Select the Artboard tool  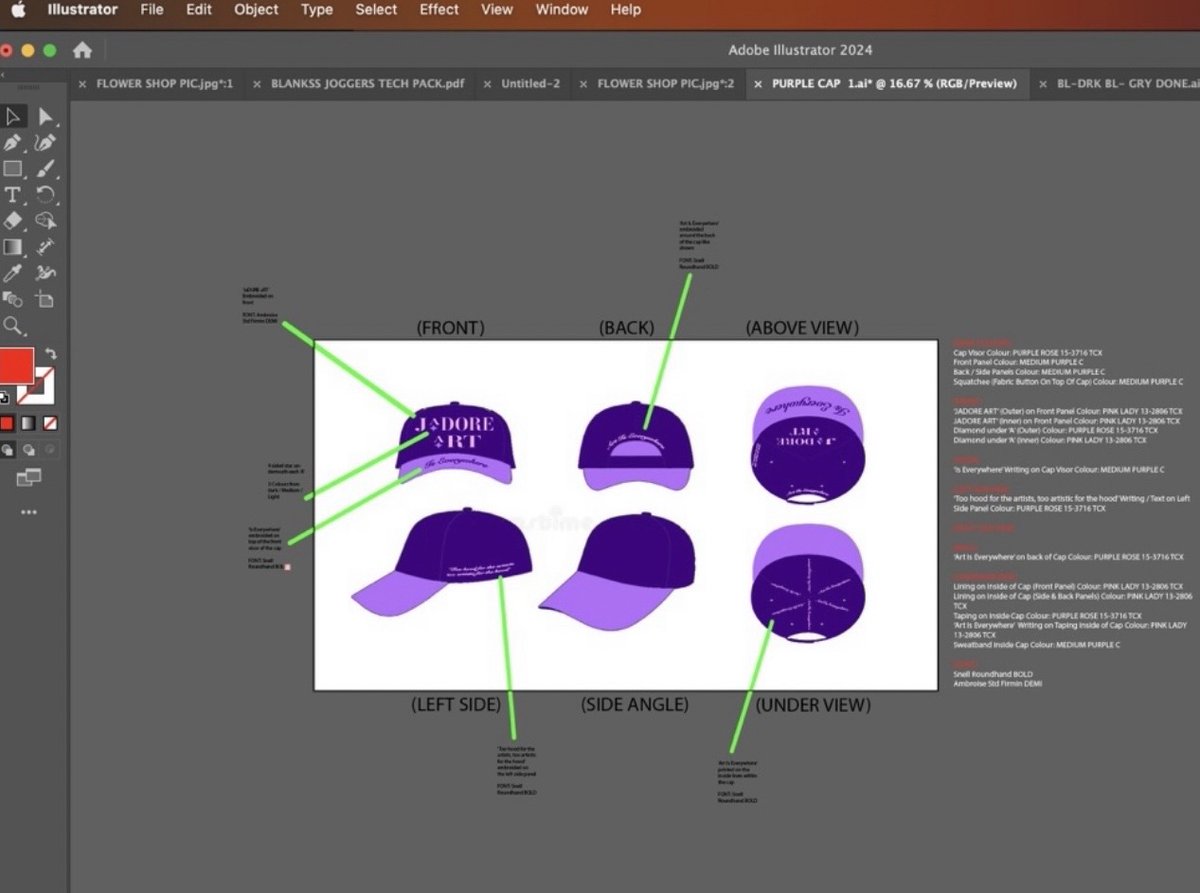[45, 299]
